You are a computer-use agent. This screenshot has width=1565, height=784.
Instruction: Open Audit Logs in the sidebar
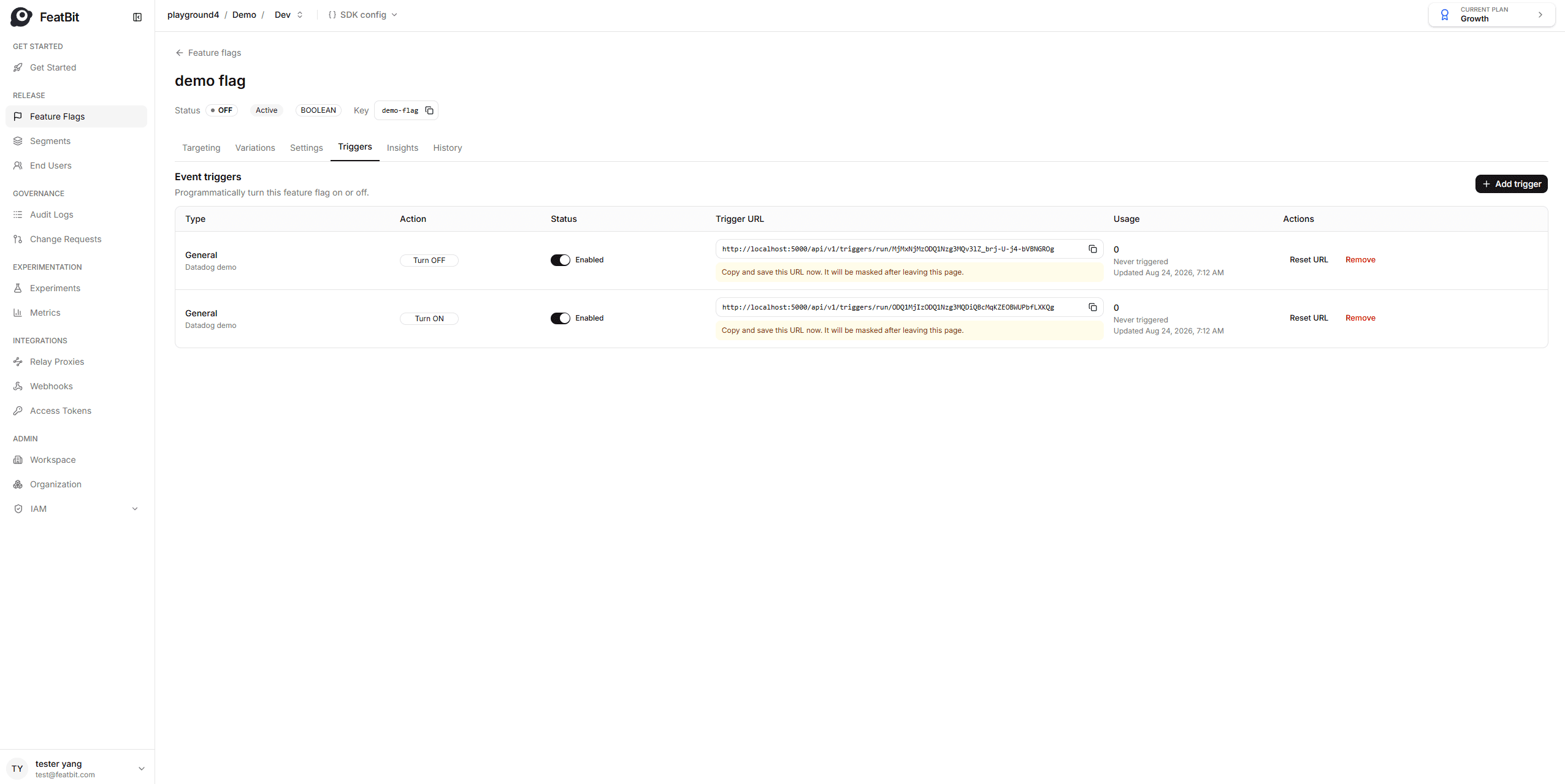click(76, 215)
